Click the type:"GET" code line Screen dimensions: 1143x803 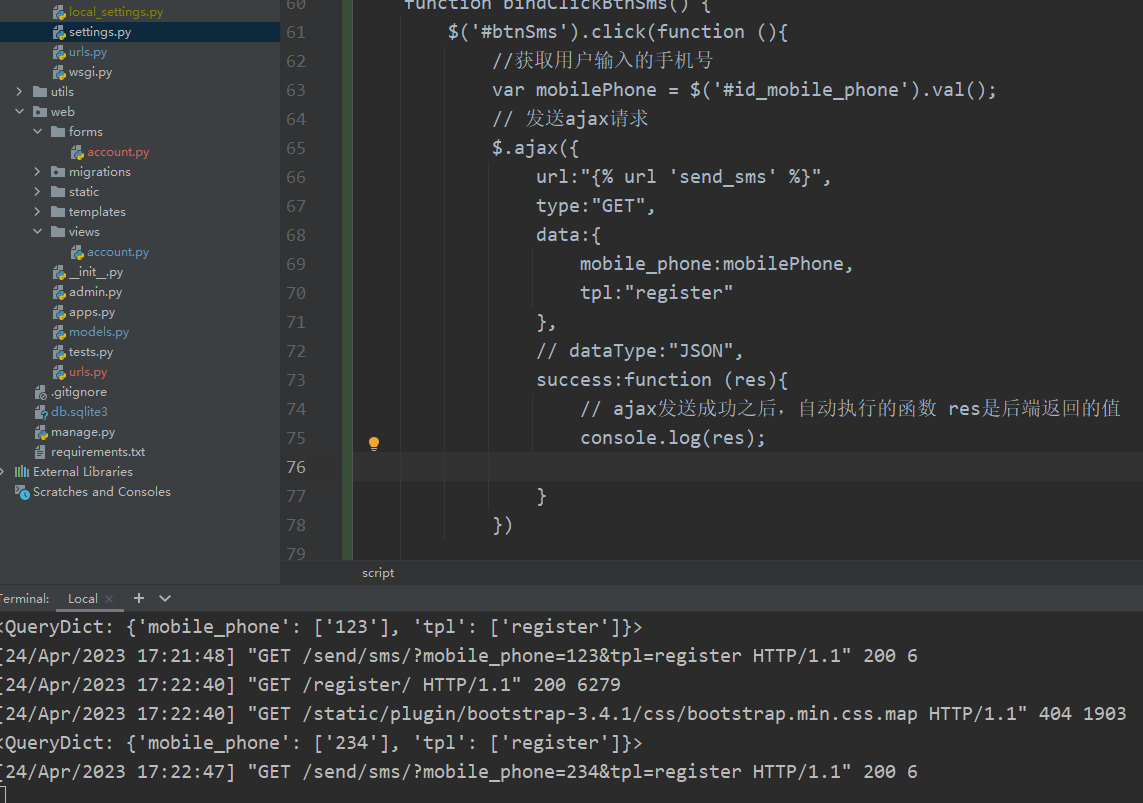click(x=596, y=206)
